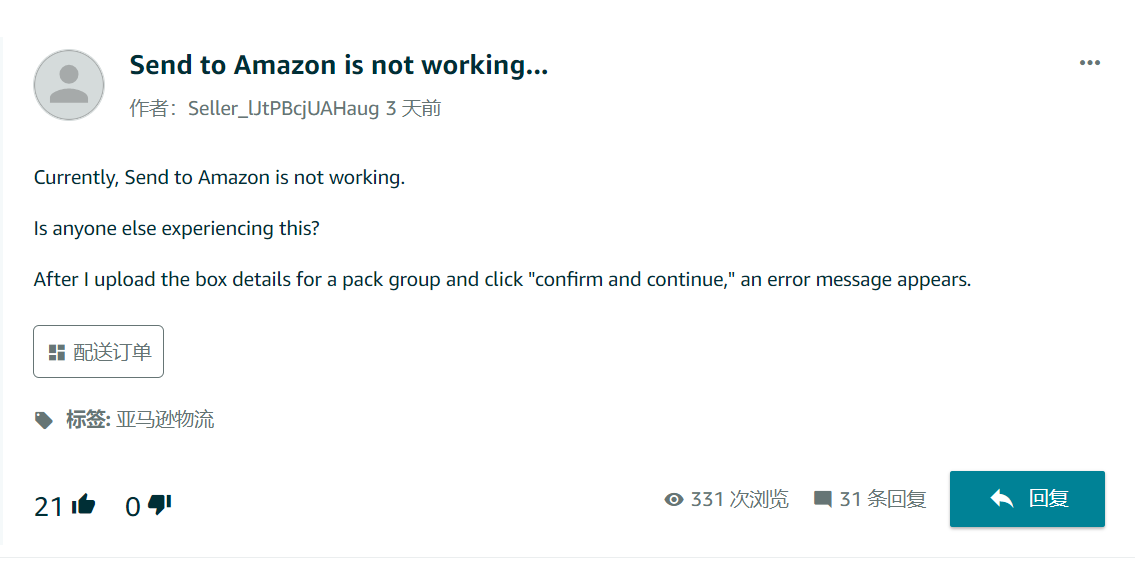Click the thumbs up like icon

click(x=84, y=504)
